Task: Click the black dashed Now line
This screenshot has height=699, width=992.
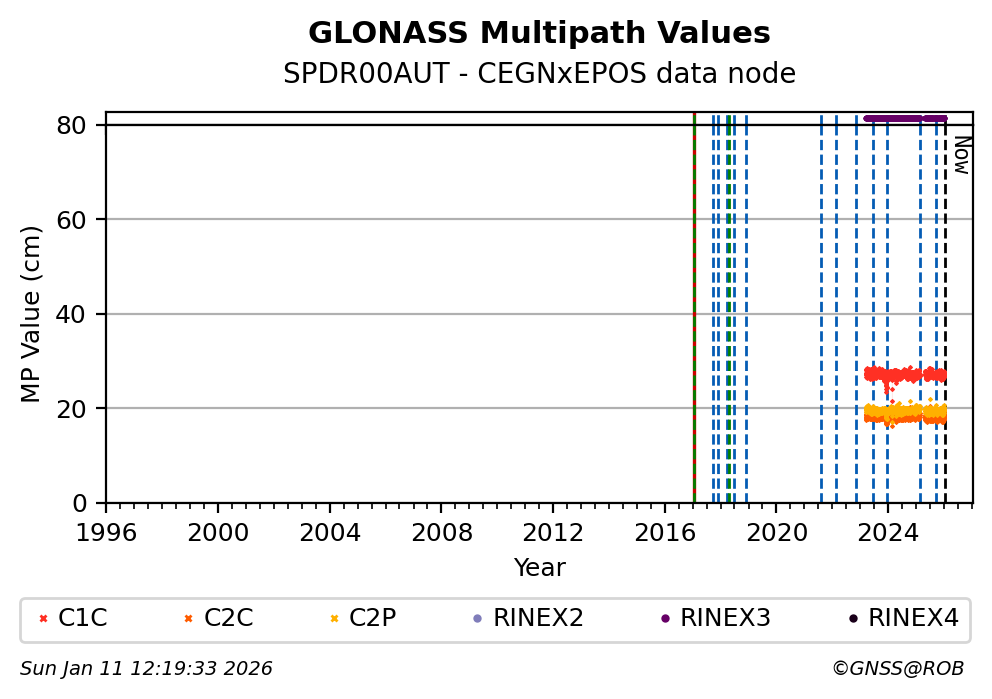Action: coord(945,300)
